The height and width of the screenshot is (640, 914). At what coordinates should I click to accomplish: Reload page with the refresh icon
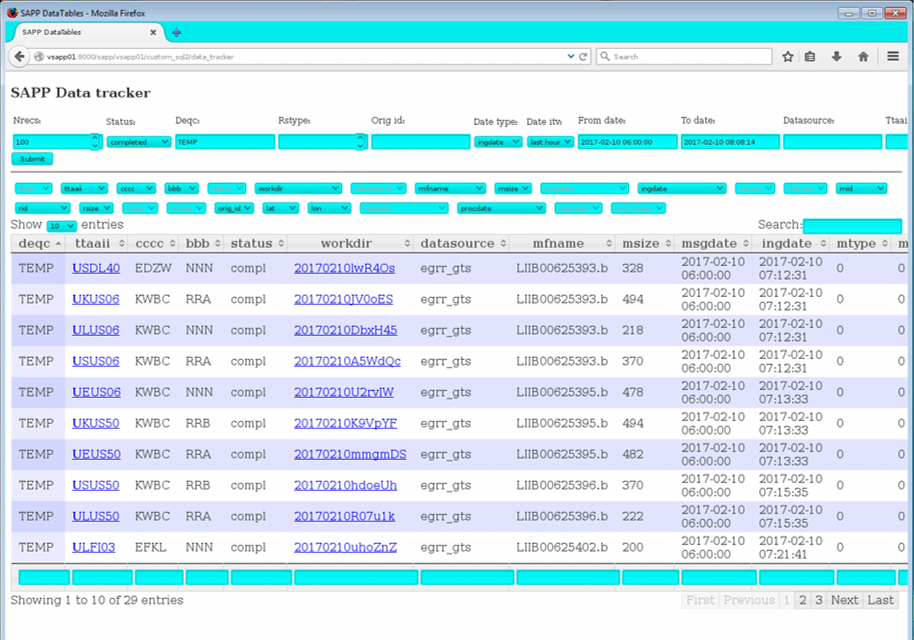tap(583, 57)
